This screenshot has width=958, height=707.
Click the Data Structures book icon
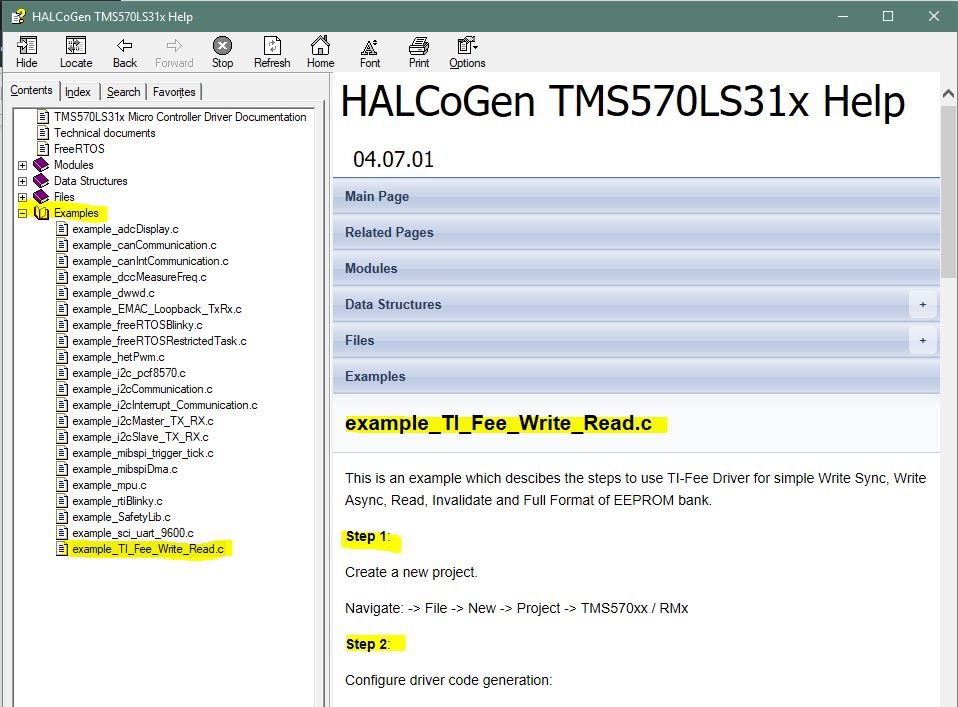41,181
